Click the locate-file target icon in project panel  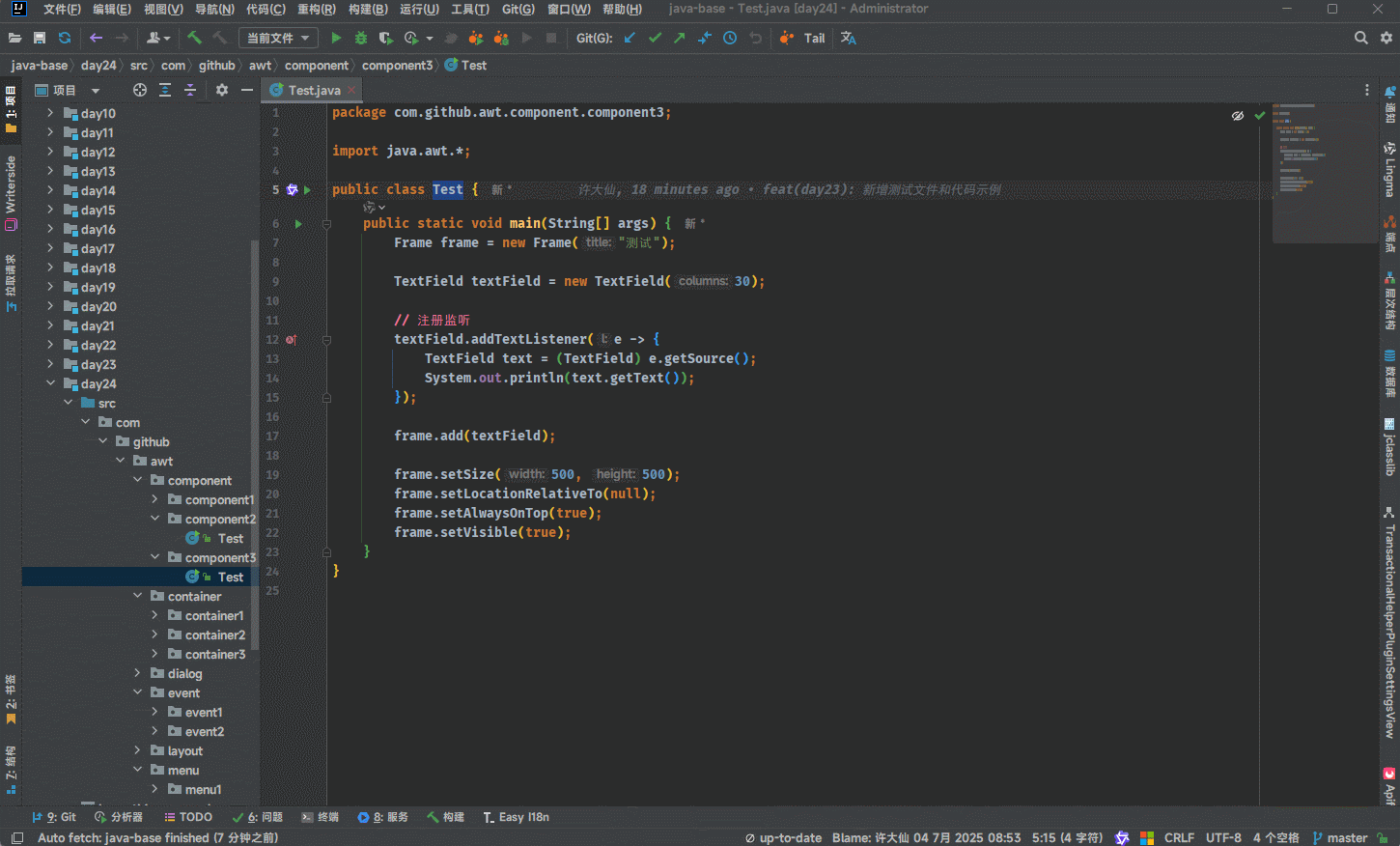[140, 90]
